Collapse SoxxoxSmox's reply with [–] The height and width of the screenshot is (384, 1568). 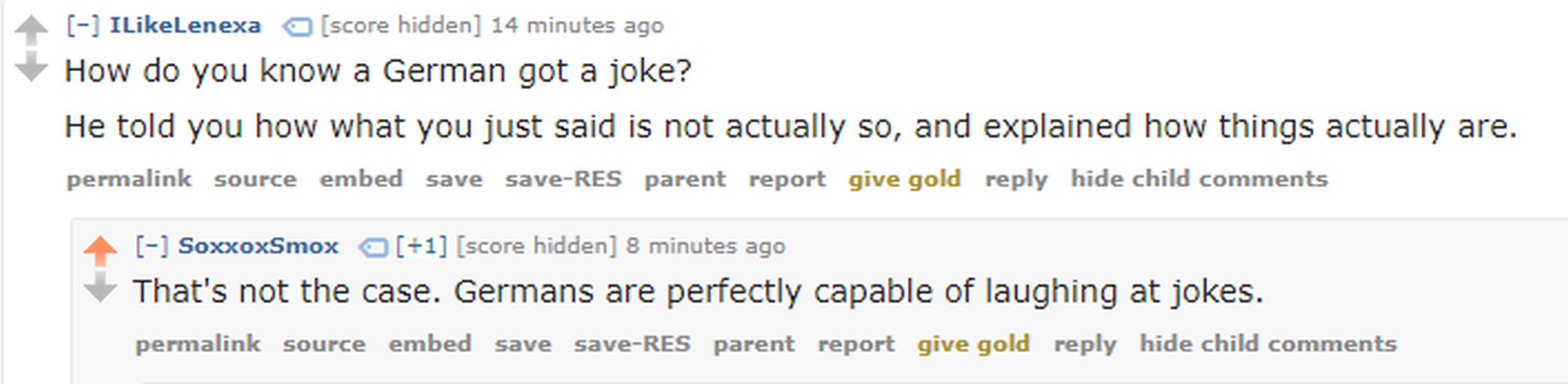pyautogui.click(x=152, y=246)
